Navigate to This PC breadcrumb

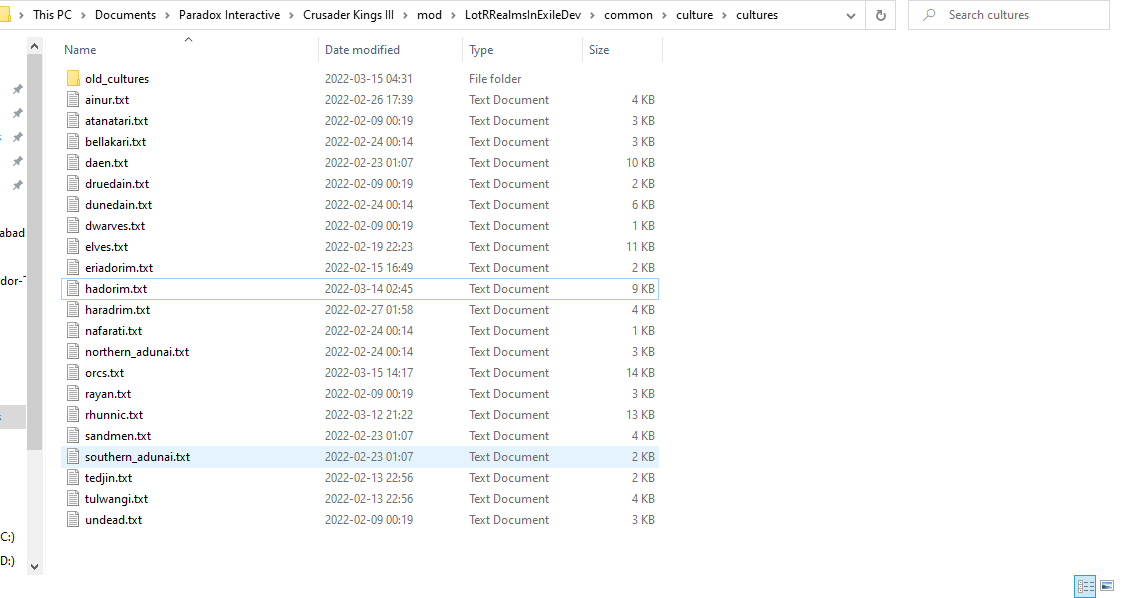coord(52,15)
